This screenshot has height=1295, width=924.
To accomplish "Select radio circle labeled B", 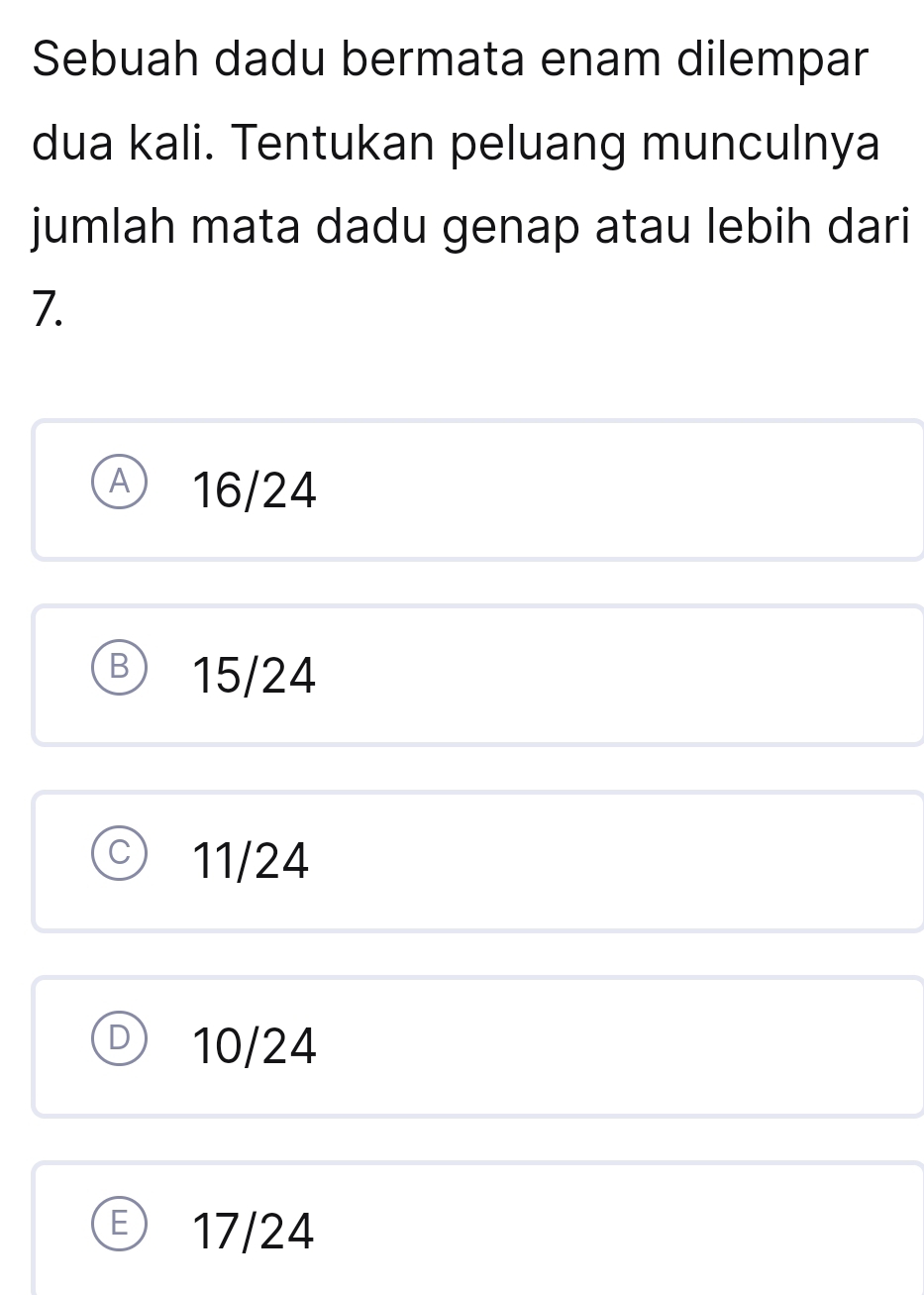I will [x=119, y=671].
